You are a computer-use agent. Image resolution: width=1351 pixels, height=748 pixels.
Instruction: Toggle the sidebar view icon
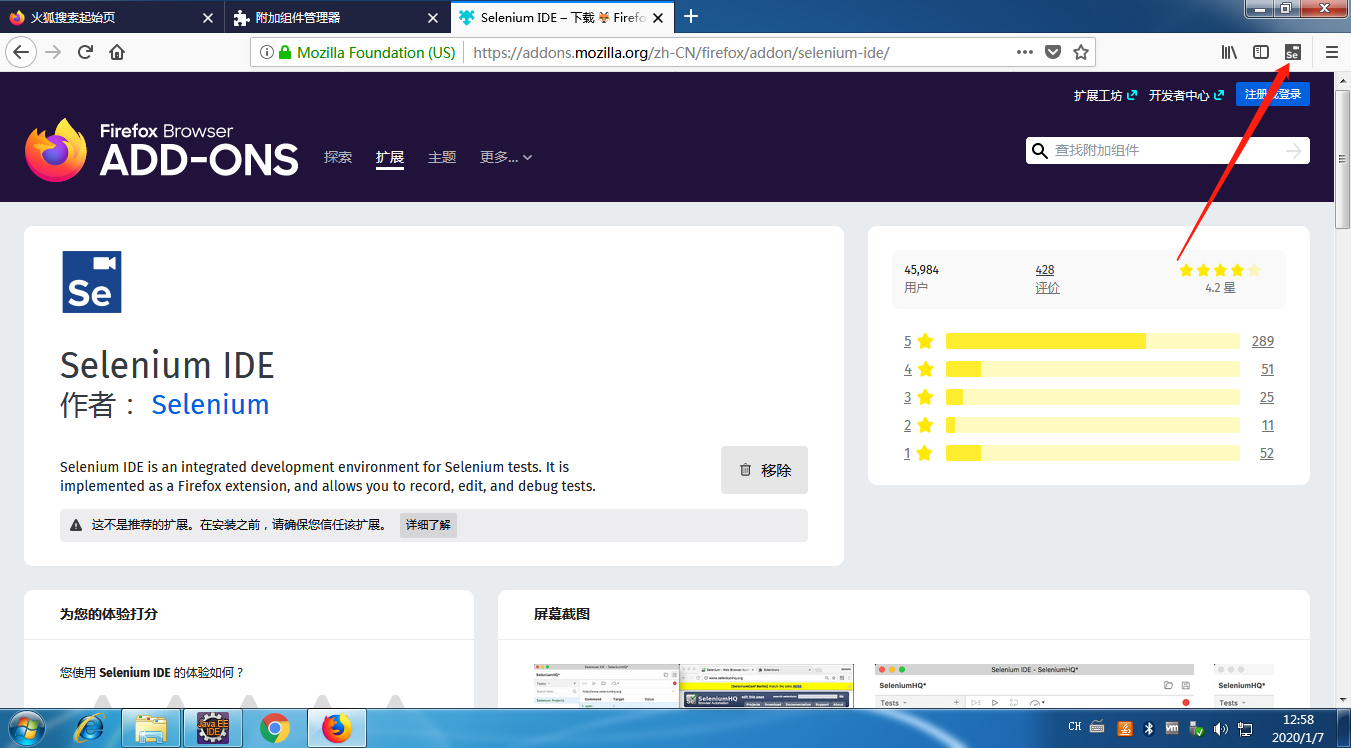coord(1261,52)
